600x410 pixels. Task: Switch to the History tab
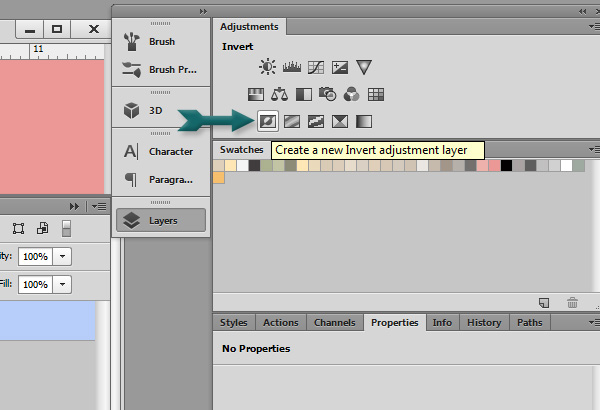click(484, 323)
